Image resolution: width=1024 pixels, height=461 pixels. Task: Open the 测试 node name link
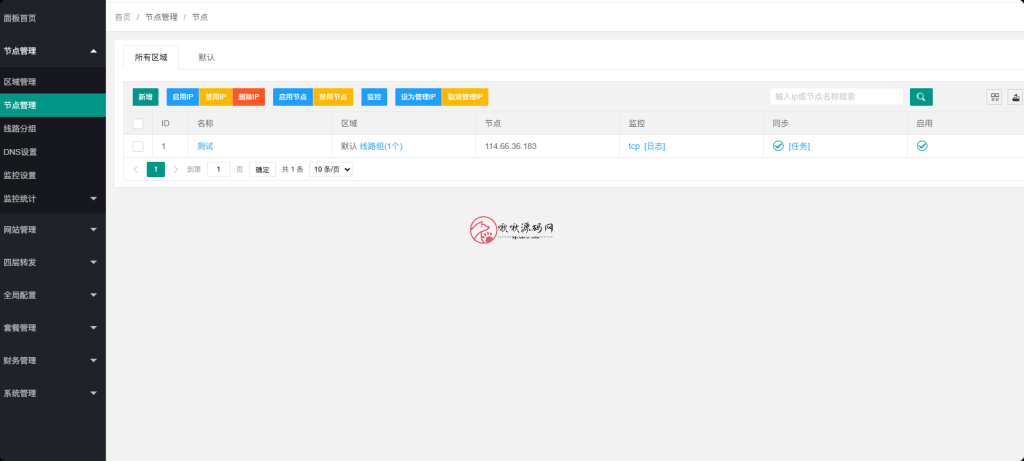pyautogui.click(x=205, y=146)
